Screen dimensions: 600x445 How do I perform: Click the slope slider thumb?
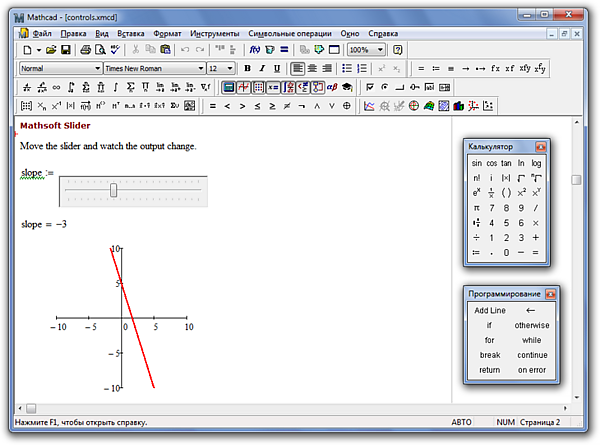(114, 190)
